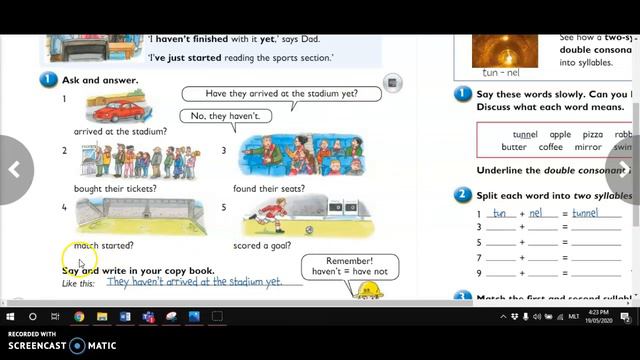
Task: Show hidden system tray icons
Action: click(x=503, y=317)
